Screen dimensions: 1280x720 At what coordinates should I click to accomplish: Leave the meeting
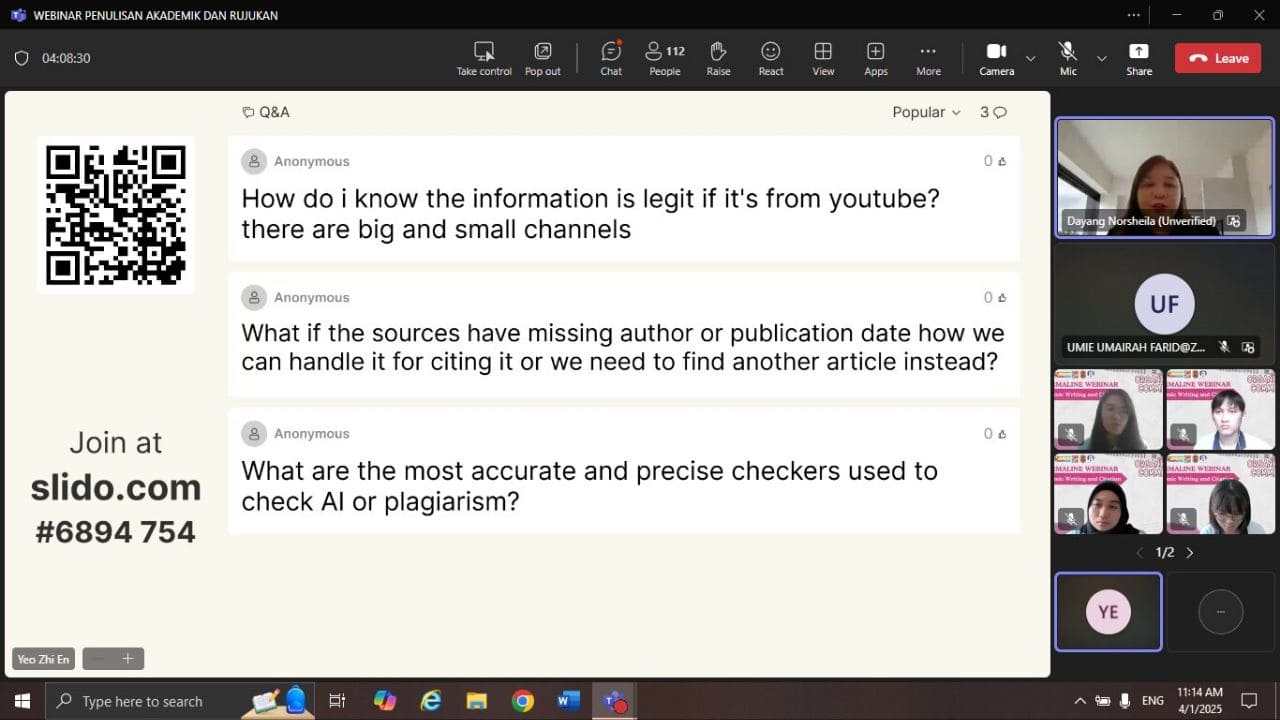(1218, 58)
